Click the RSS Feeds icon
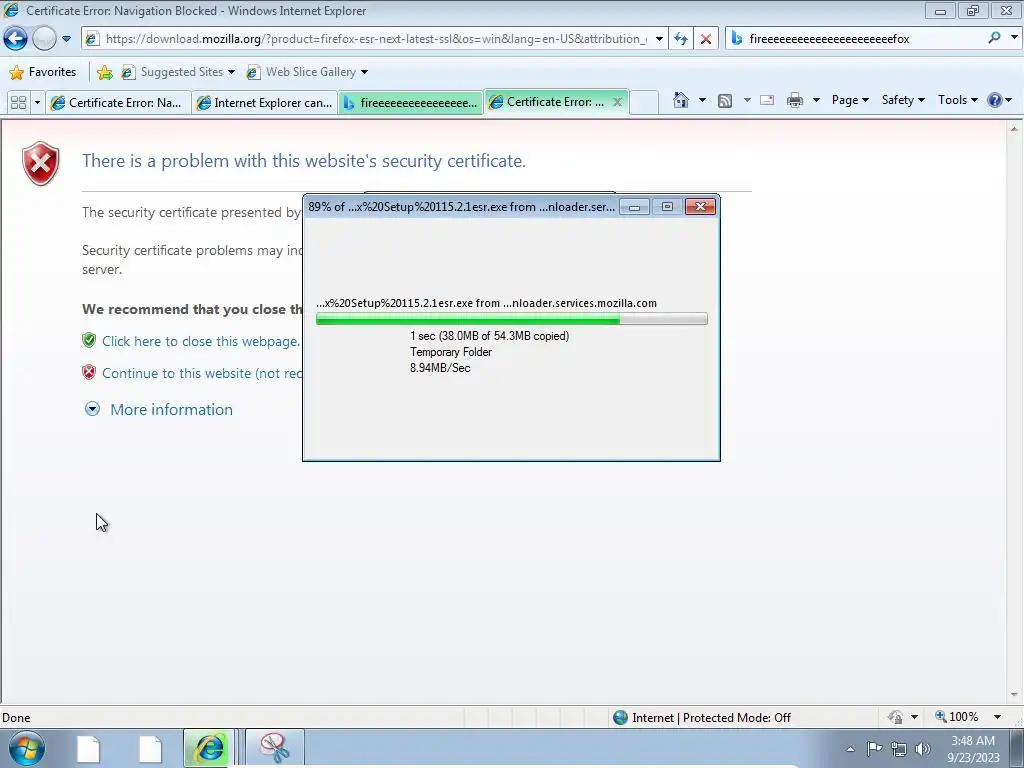Viewport: 1024px width, 768px height. tap(725, 100)
